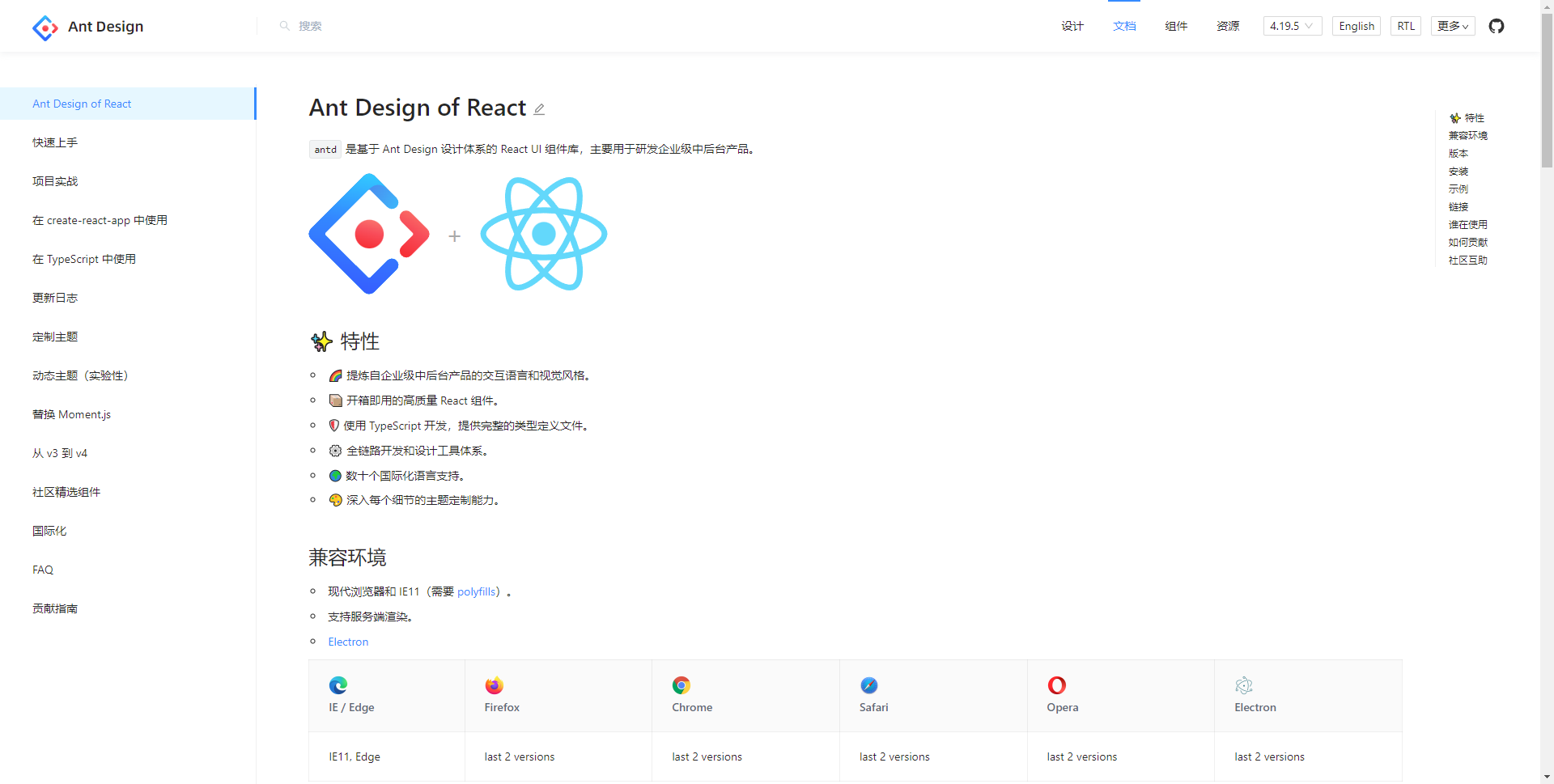Click the Firefox browser icon
The height and width of the screenshot is (784, 1554).
click(494, 685)
